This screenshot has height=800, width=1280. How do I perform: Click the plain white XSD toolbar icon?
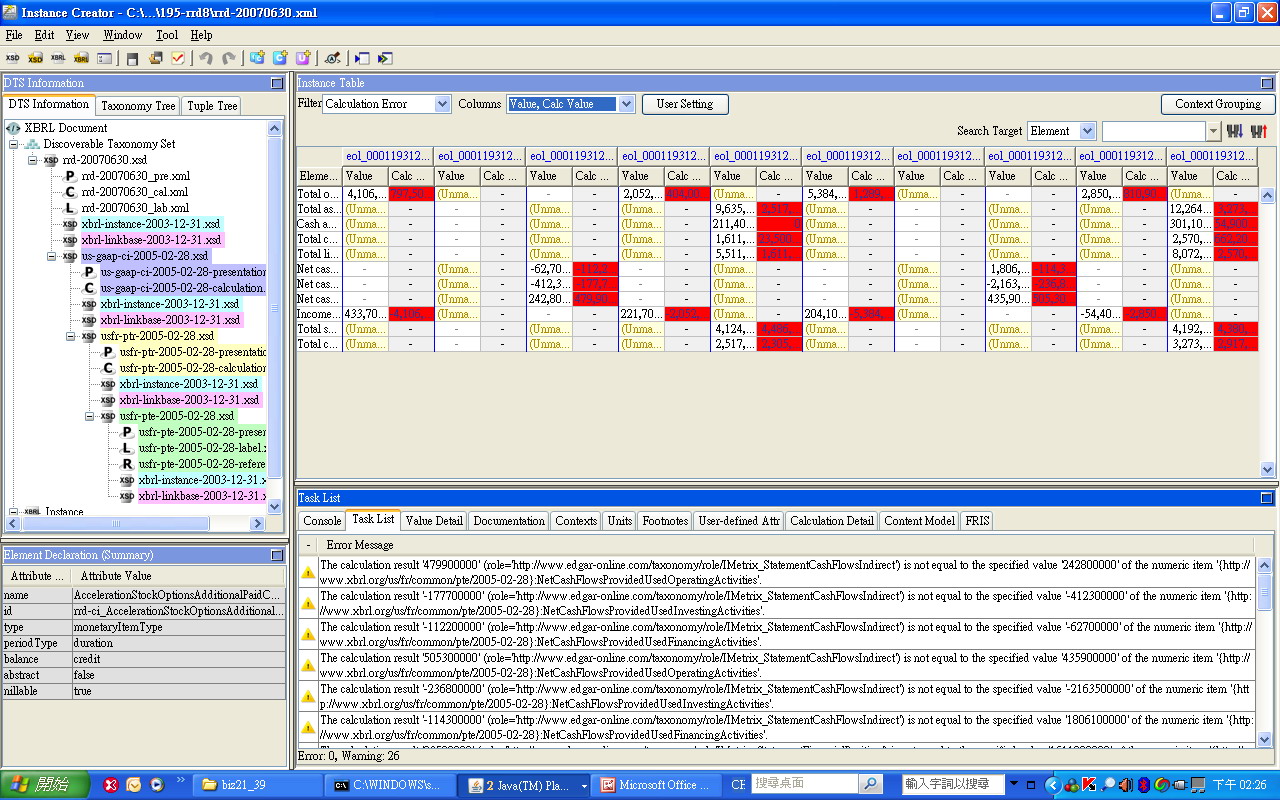click(x=12, y=58)
